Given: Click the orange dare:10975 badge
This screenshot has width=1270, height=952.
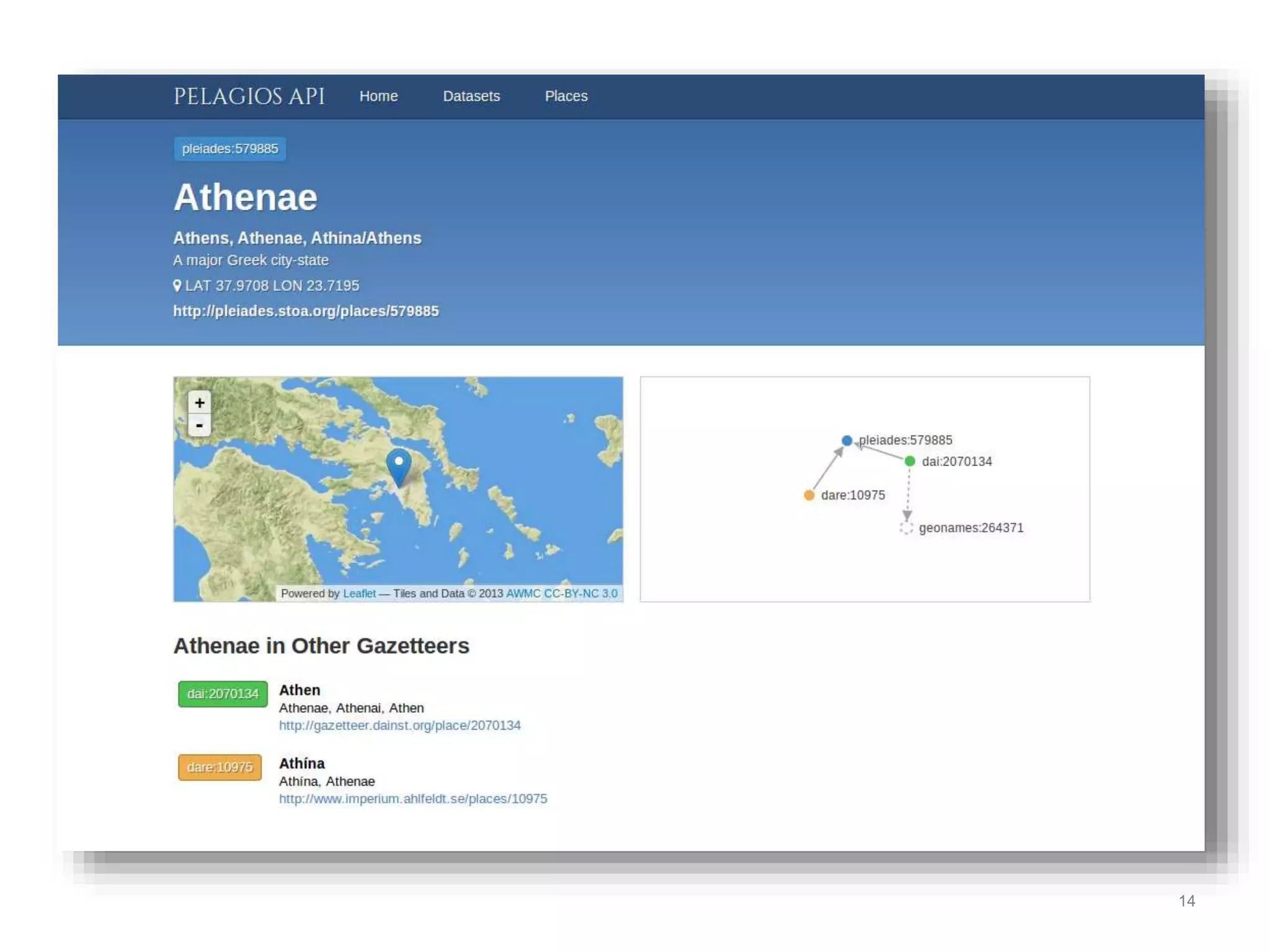Looking at the screenshot, I should [x=220, y=767].
